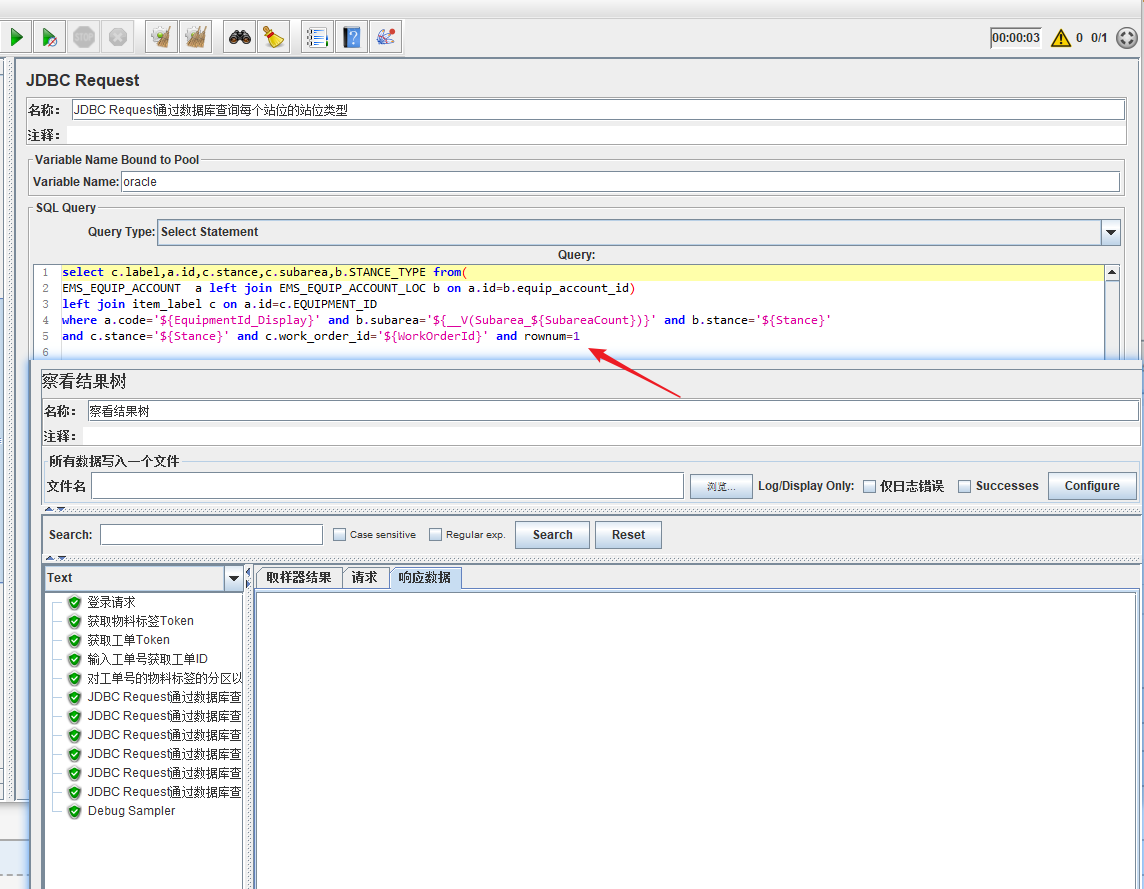Switch to the 响应数据 tab
Image resolution: width=1144 pixels, height=889 pixels.
(425, 577)
